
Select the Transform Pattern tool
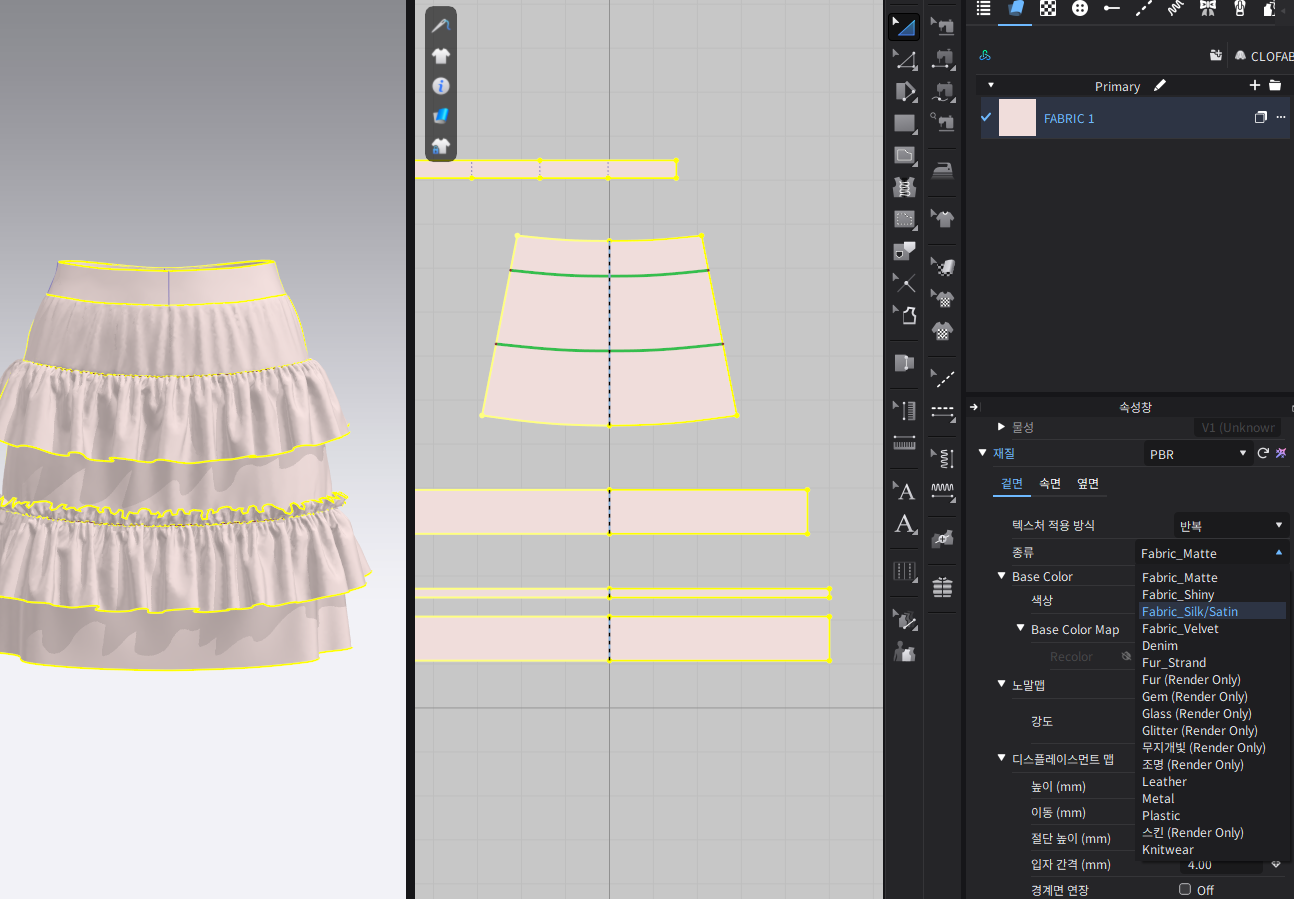point(904,27)
